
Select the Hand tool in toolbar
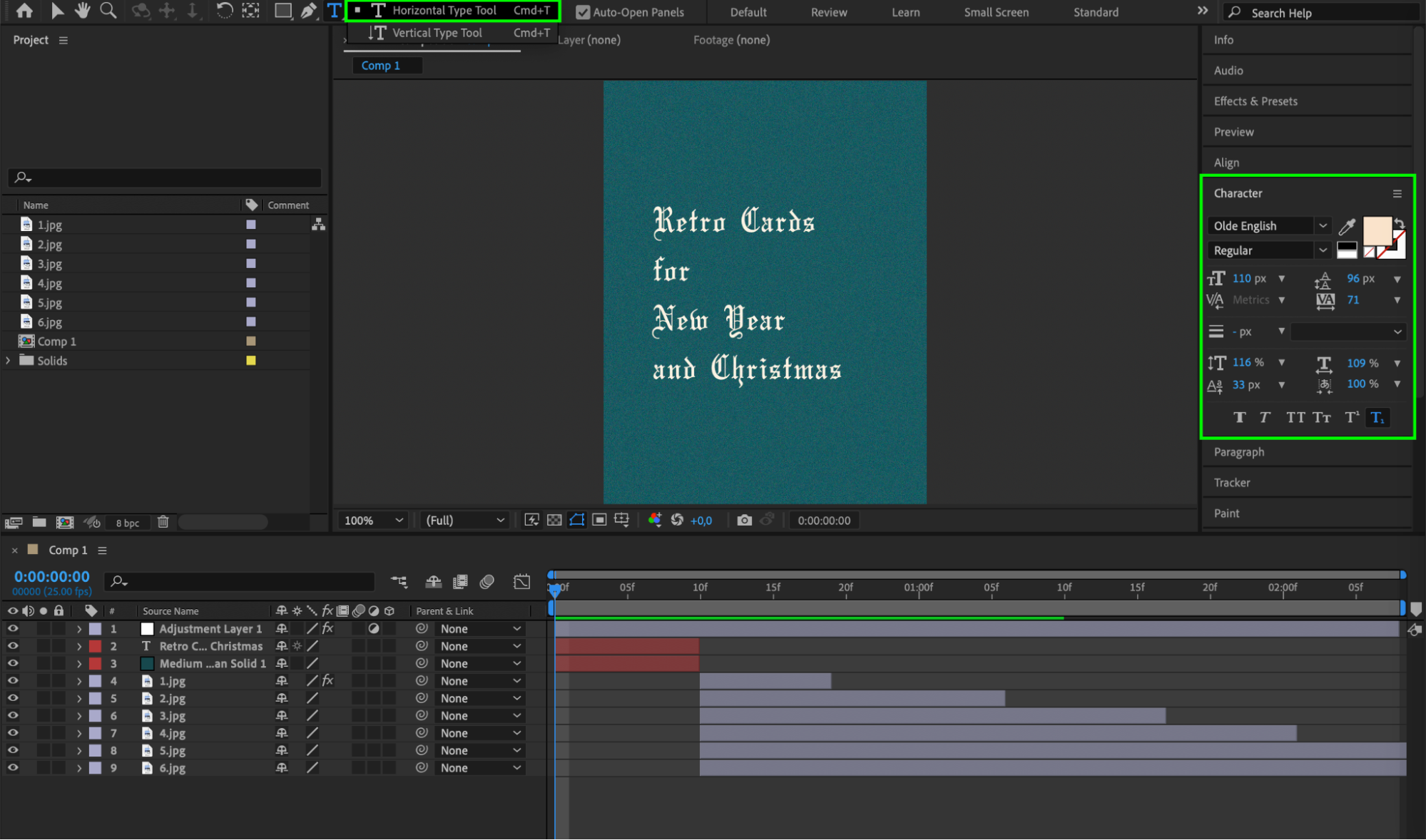tap(82, 11)
